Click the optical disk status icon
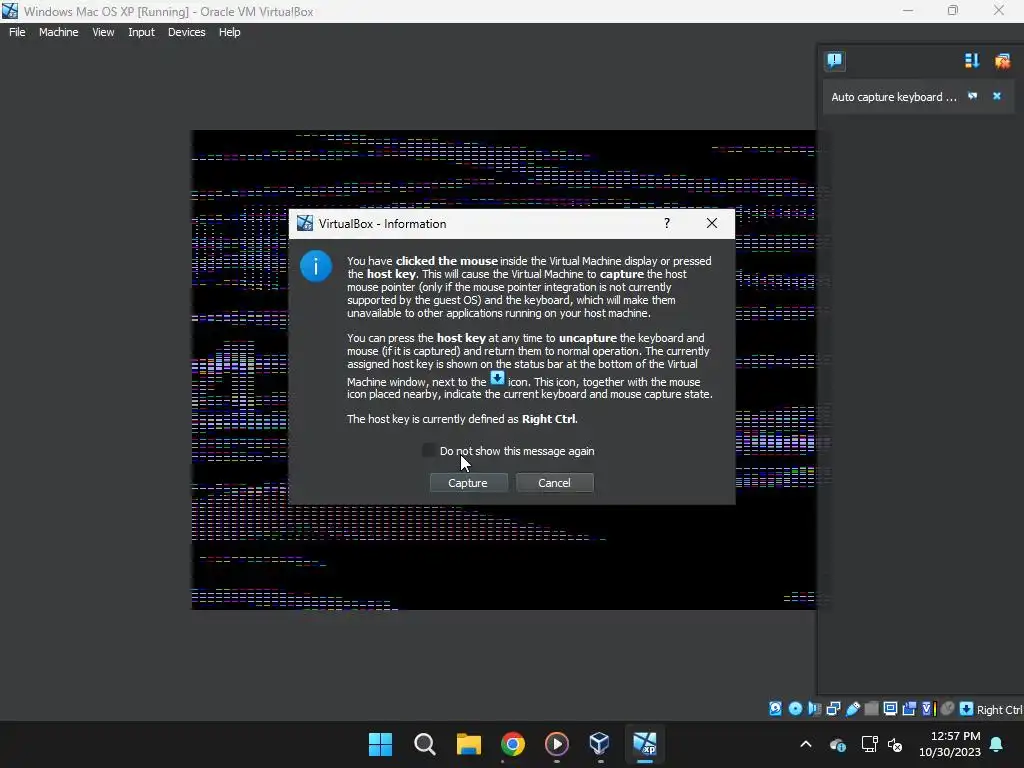Viewport: 1024px width, 768px height. [x=795, y=709]
